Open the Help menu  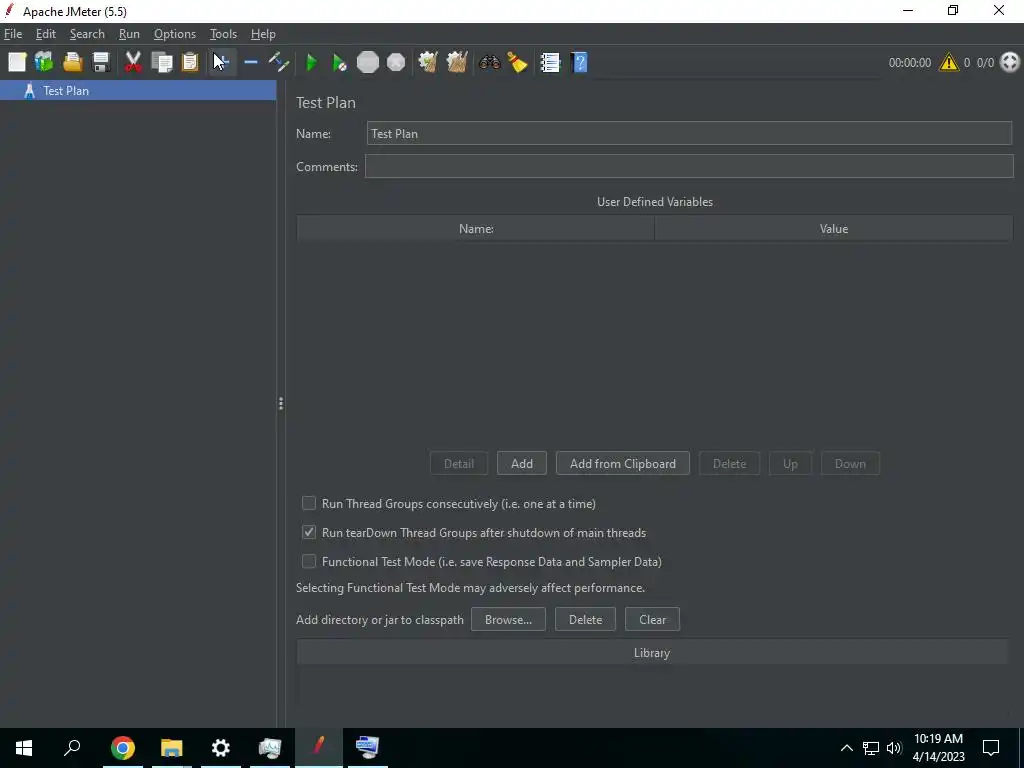point(263,34)
